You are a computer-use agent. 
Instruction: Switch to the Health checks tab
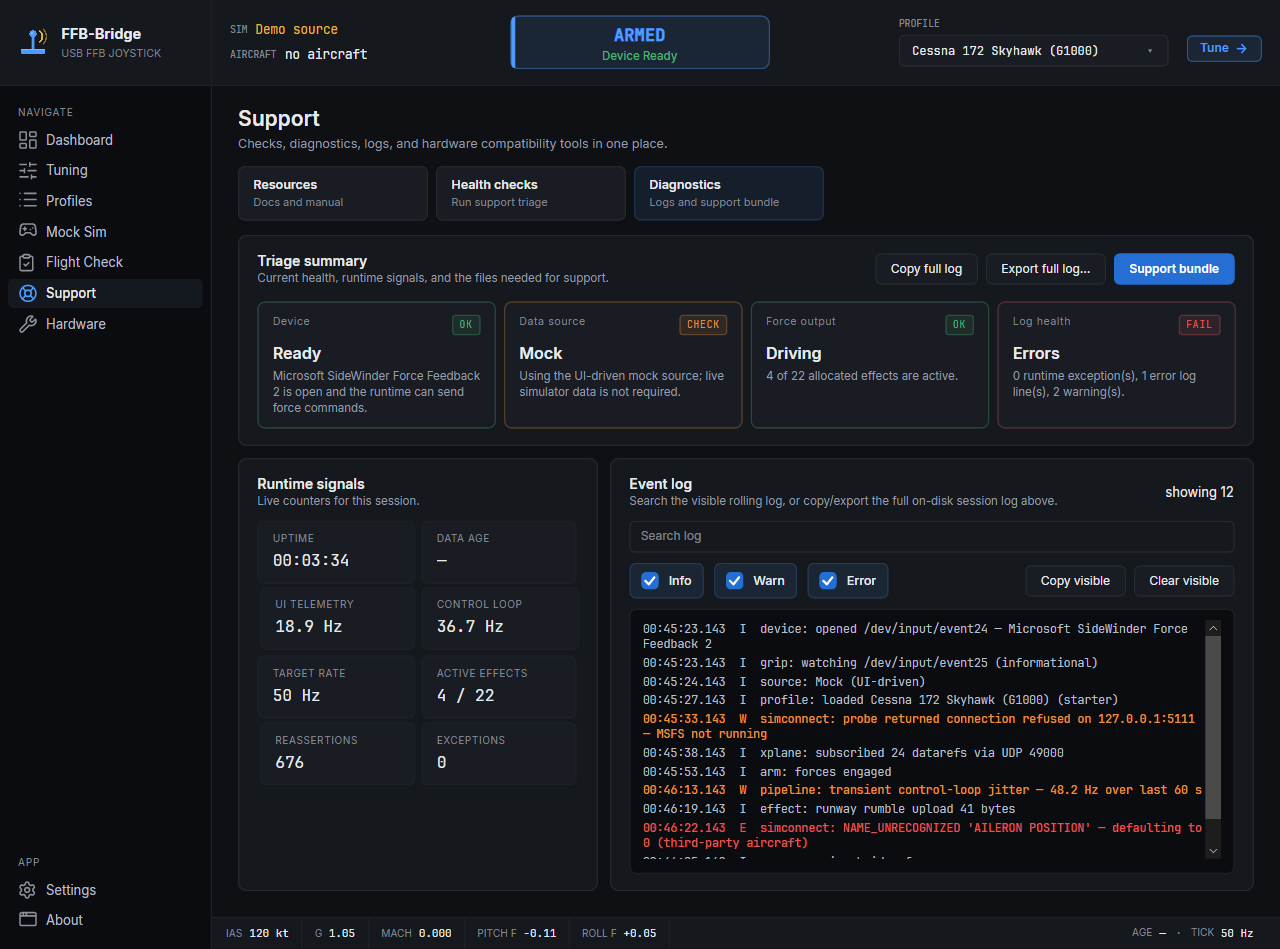coord(531,193)
